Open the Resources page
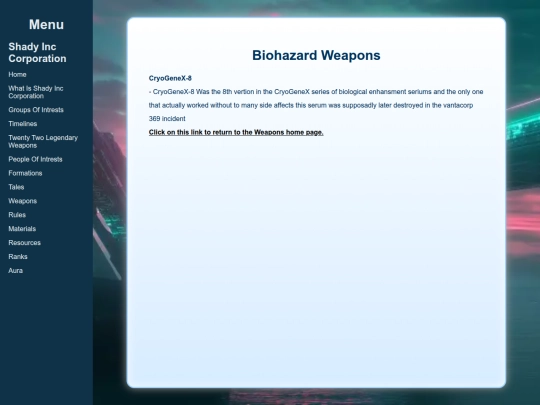The image size is (540, 405). pos(24,243)
